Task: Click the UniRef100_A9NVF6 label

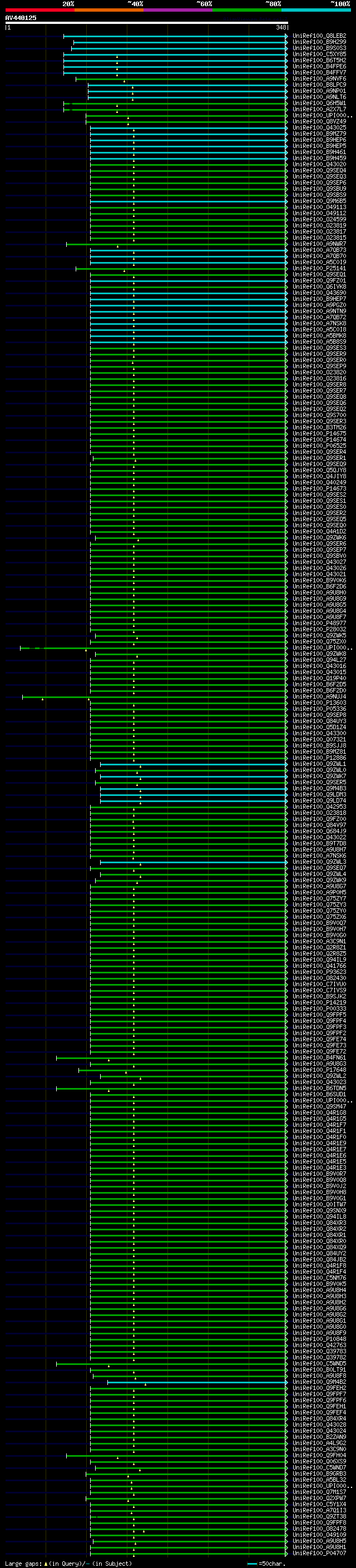Action: point(319,78)
